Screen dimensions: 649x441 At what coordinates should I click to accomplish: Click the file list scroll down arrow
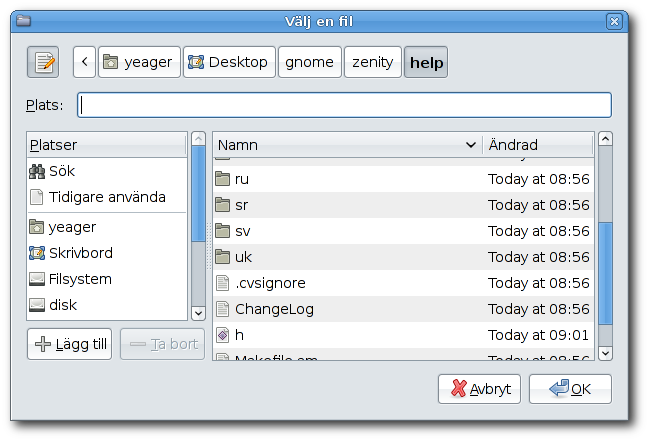click(x=605, y=352)
